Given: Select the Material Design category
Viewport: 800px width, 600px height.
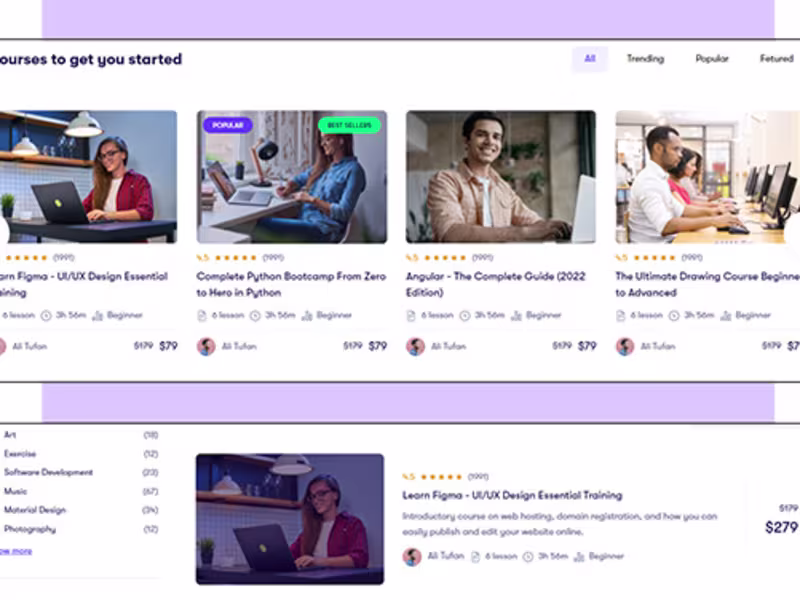Looking at the screenshot, I should coord(35,510).
